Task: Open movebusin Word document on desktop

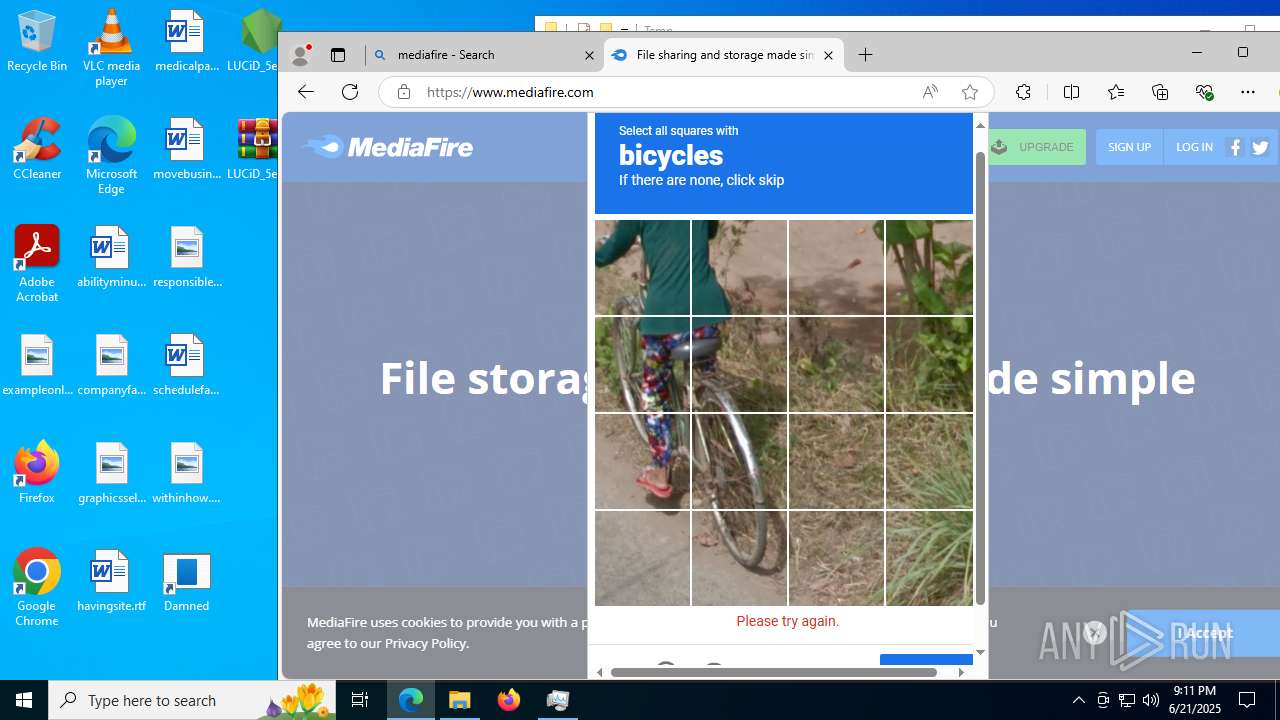Action: coord(186,150)
